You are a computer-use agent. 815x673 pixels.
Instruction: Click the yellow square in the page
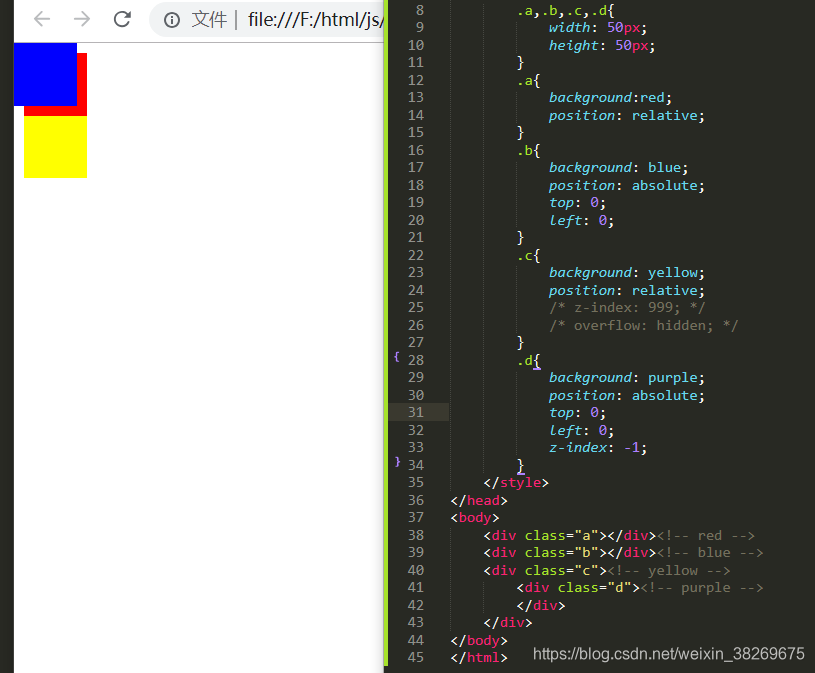point(56,147)
